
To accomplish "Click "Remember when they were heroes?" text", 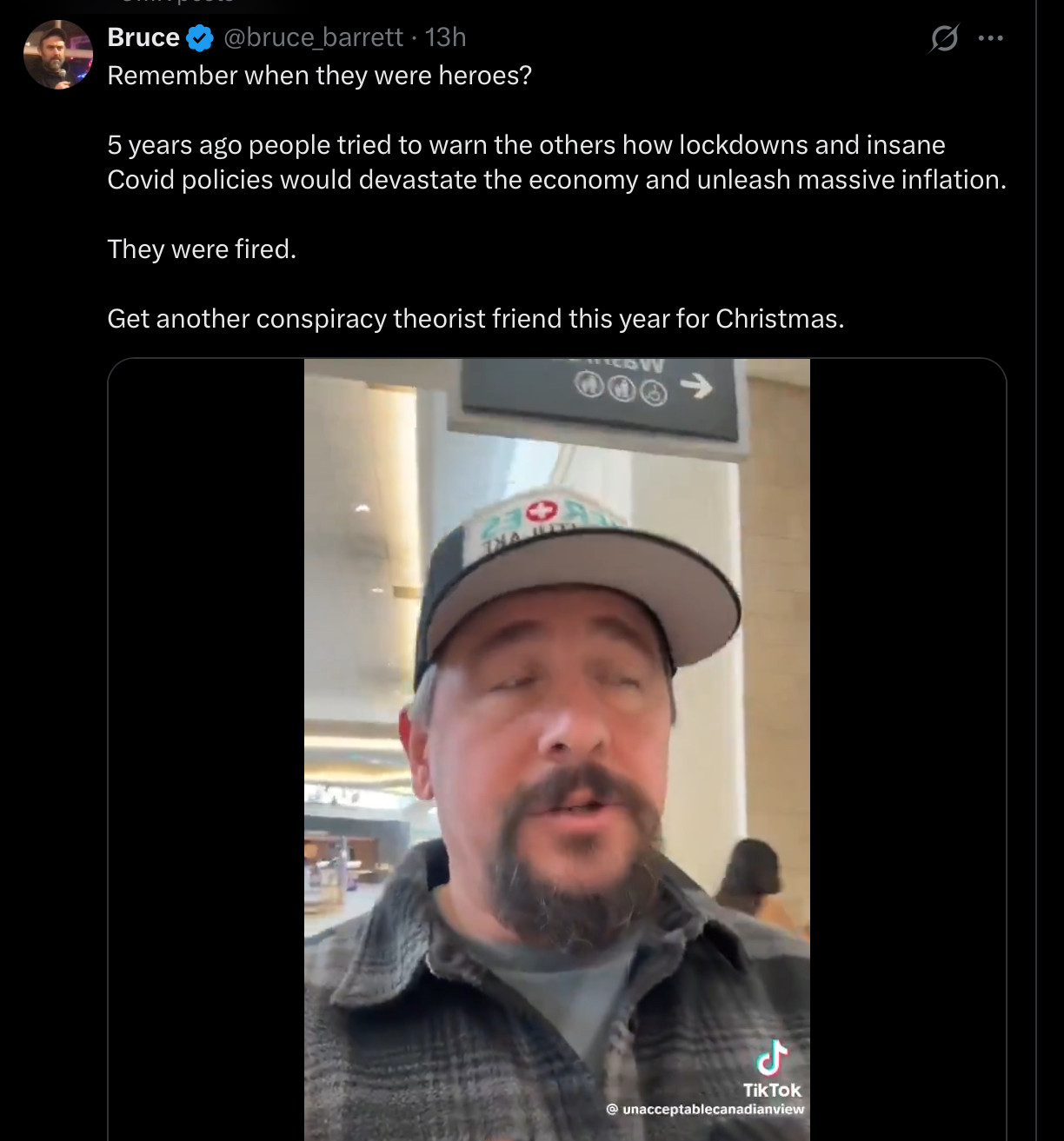I will point(319,76).
